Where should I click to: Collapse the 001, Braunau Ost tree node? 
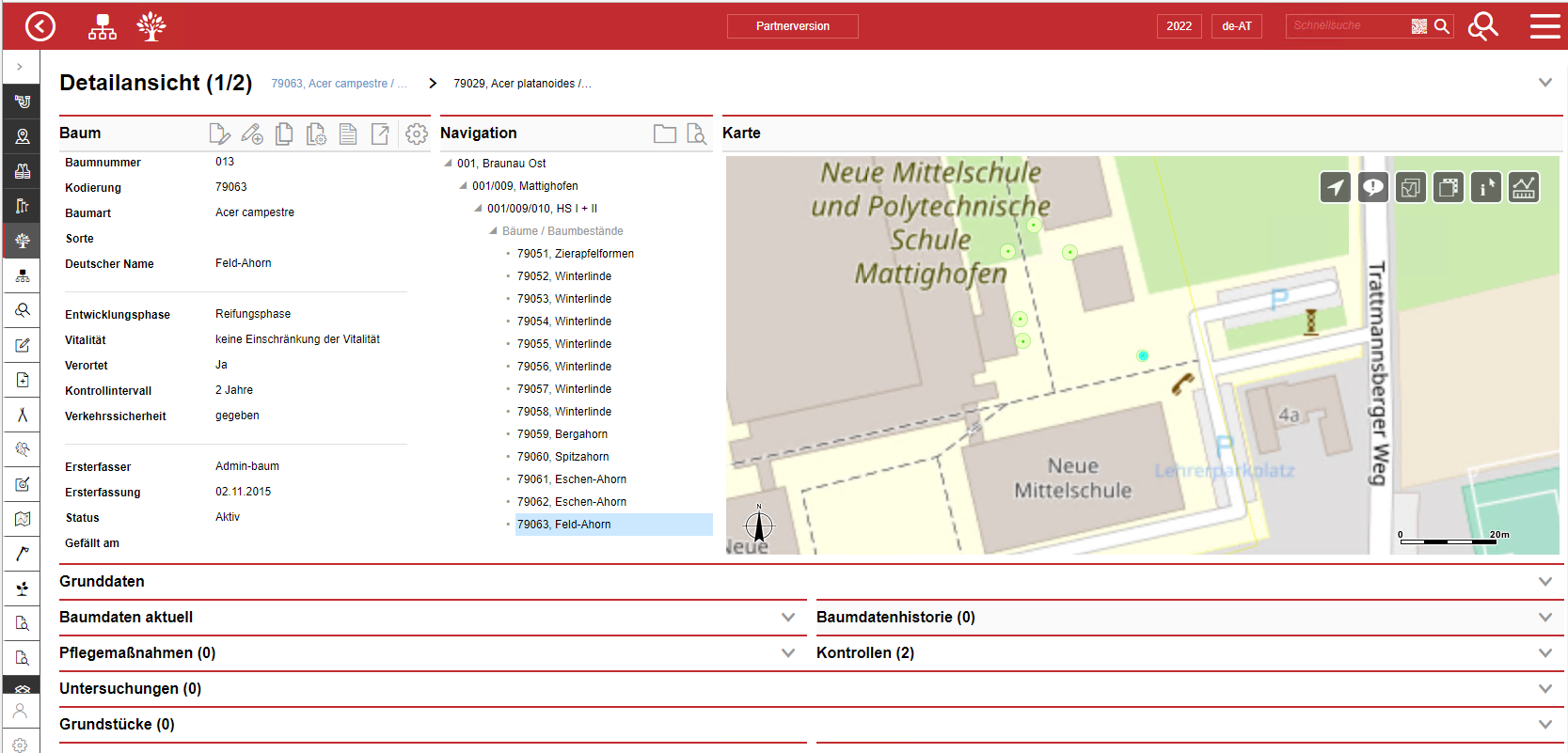(448, 164)
